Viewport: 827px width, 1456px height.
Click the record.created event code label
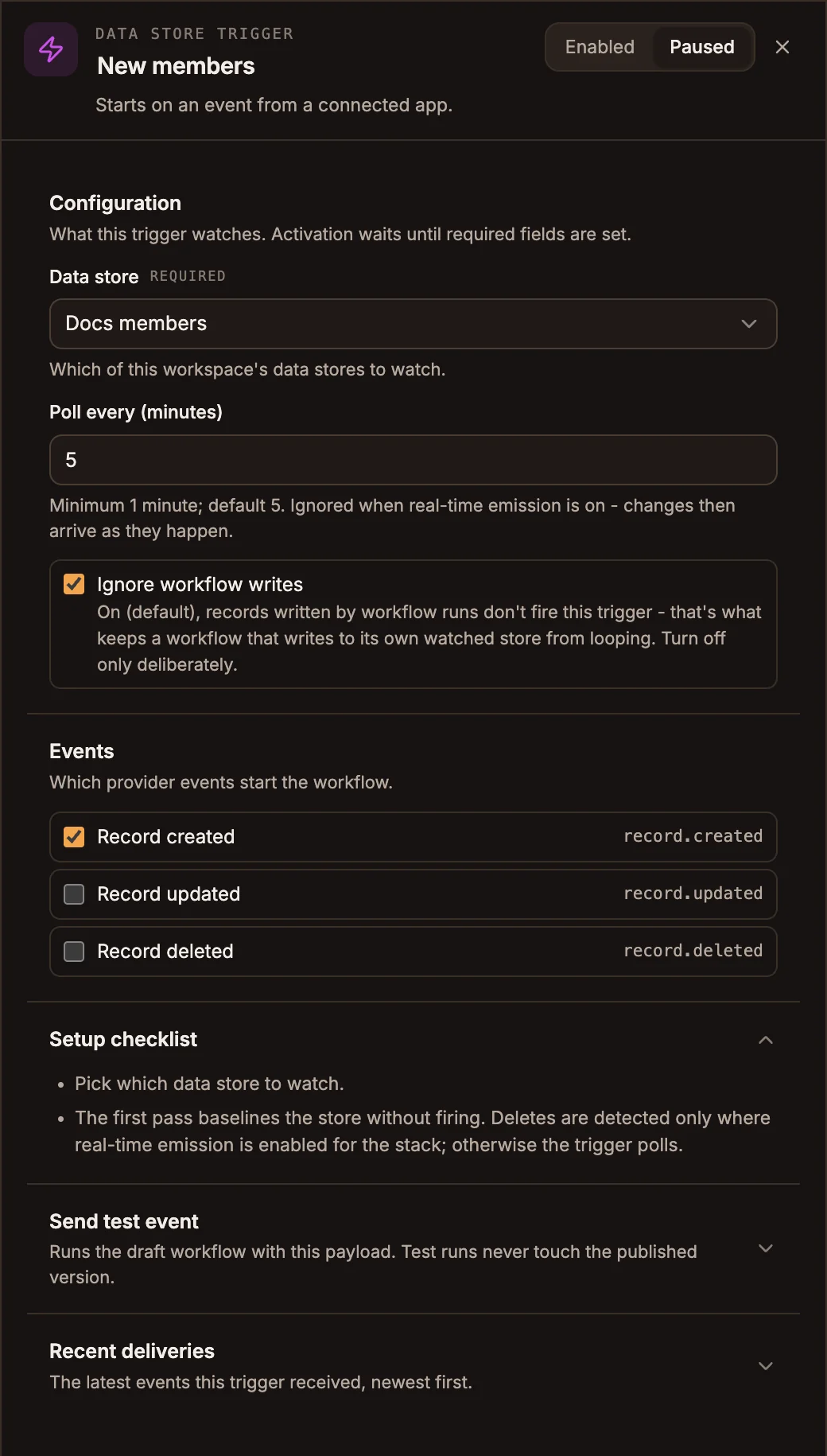(x=693, y=836)
